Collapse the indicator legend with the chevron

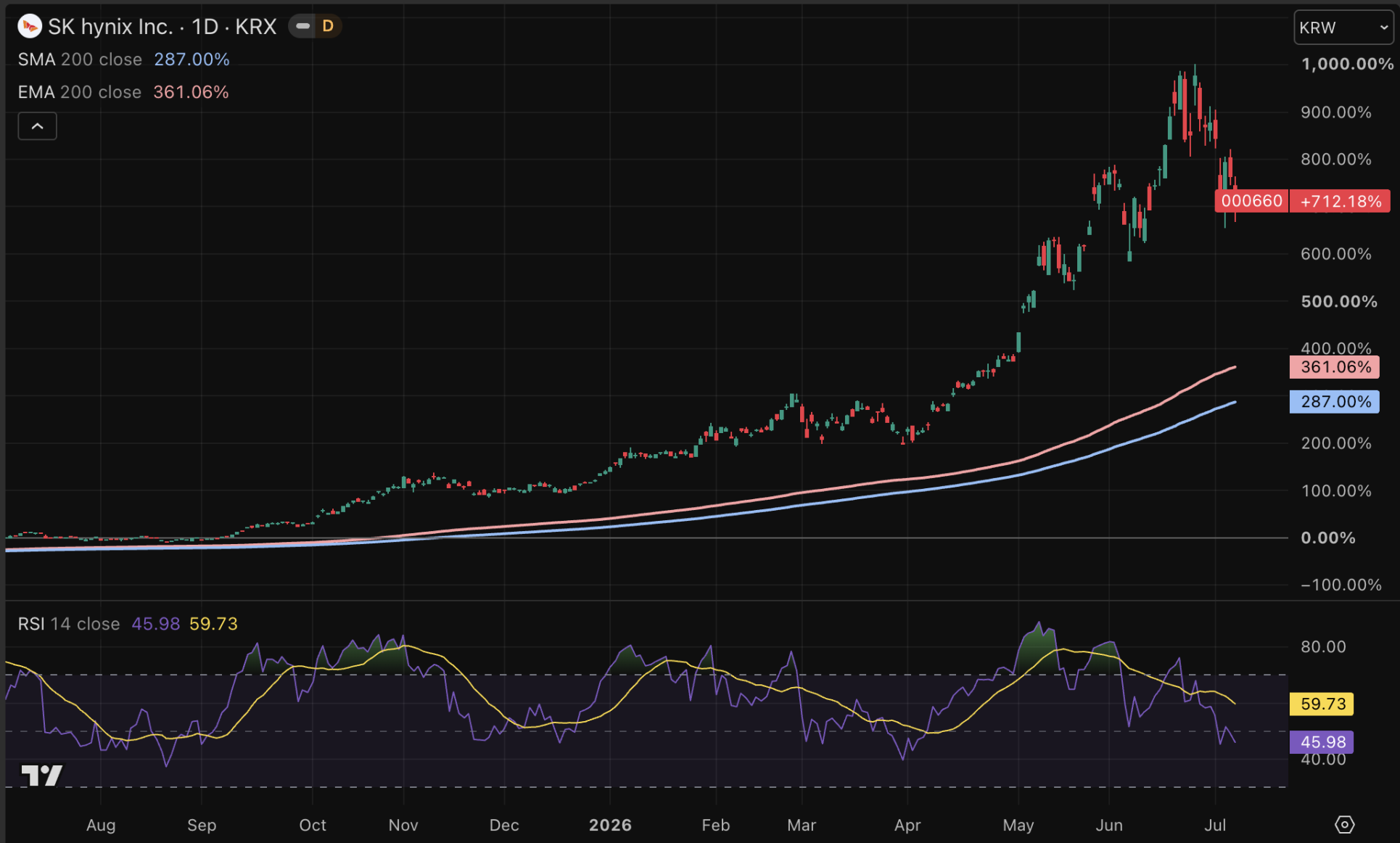(x=37, y=126)
